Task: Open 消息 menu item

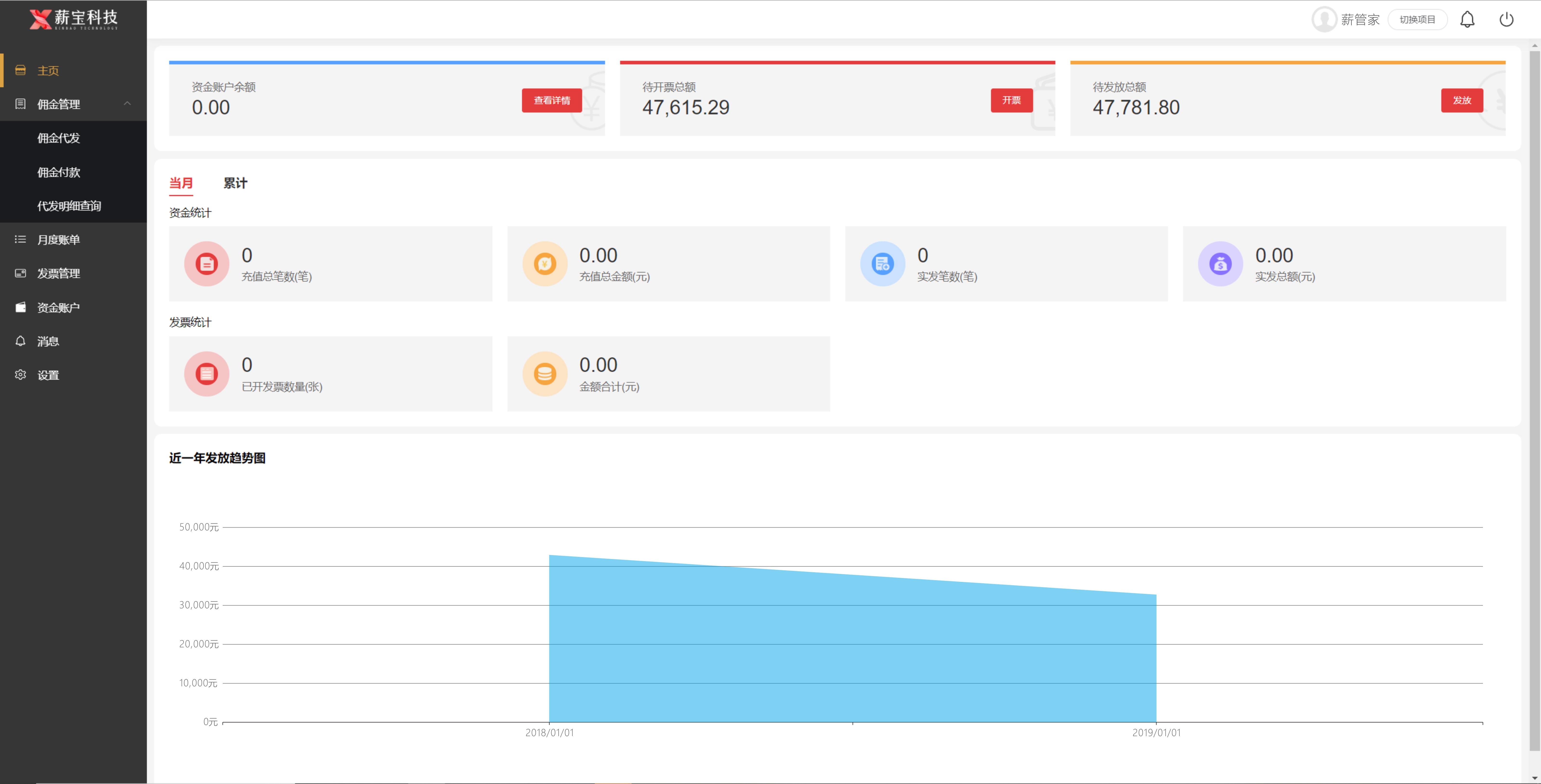Action: tap(74, 341)
